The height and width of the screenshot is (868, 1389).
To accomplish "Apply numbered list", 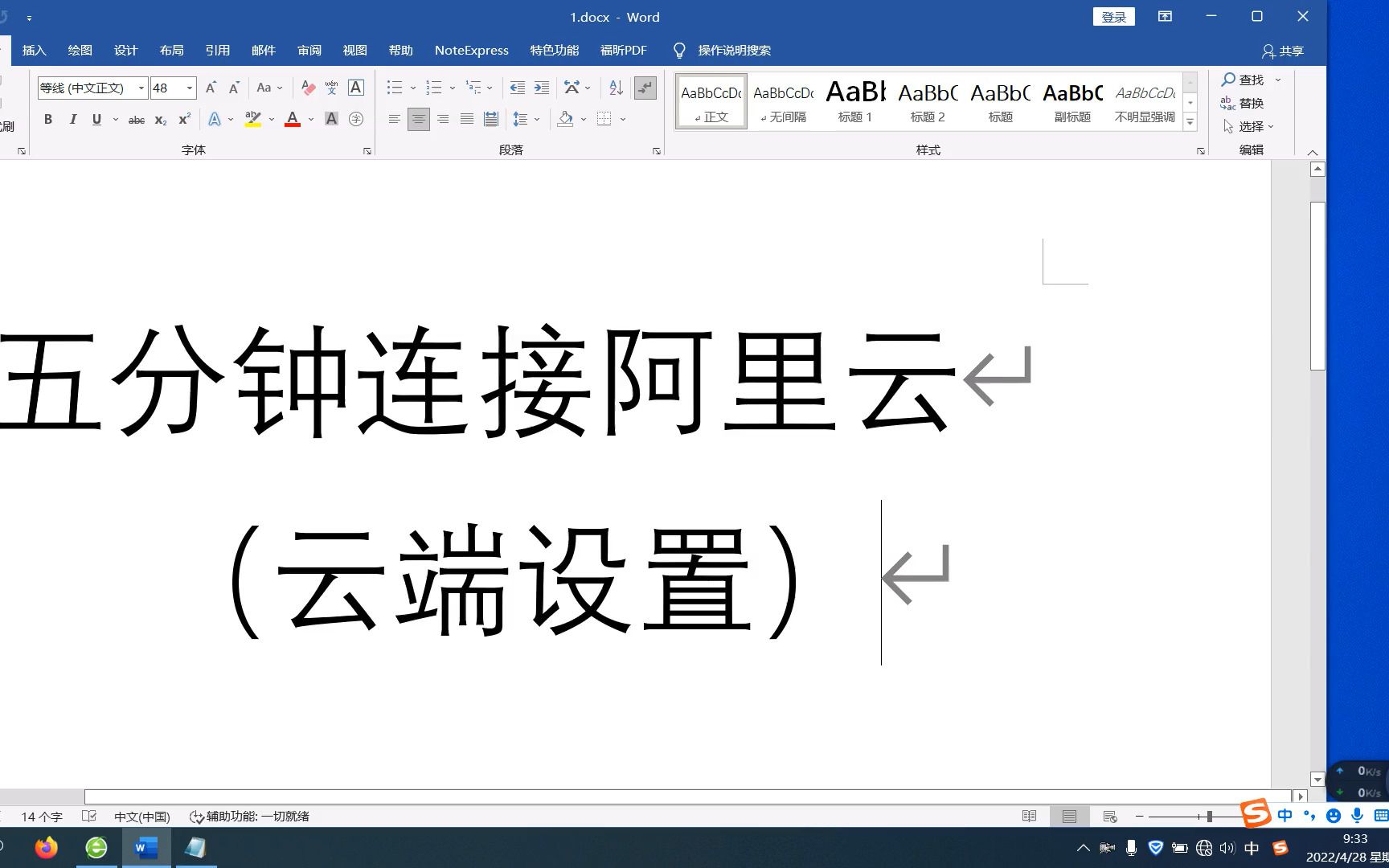I will (x=434, y=88).
